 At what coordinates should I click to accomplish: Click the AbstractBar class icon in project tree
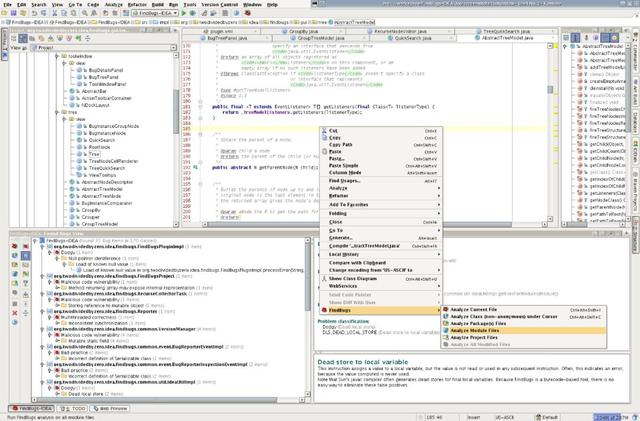tap(72, 91)
